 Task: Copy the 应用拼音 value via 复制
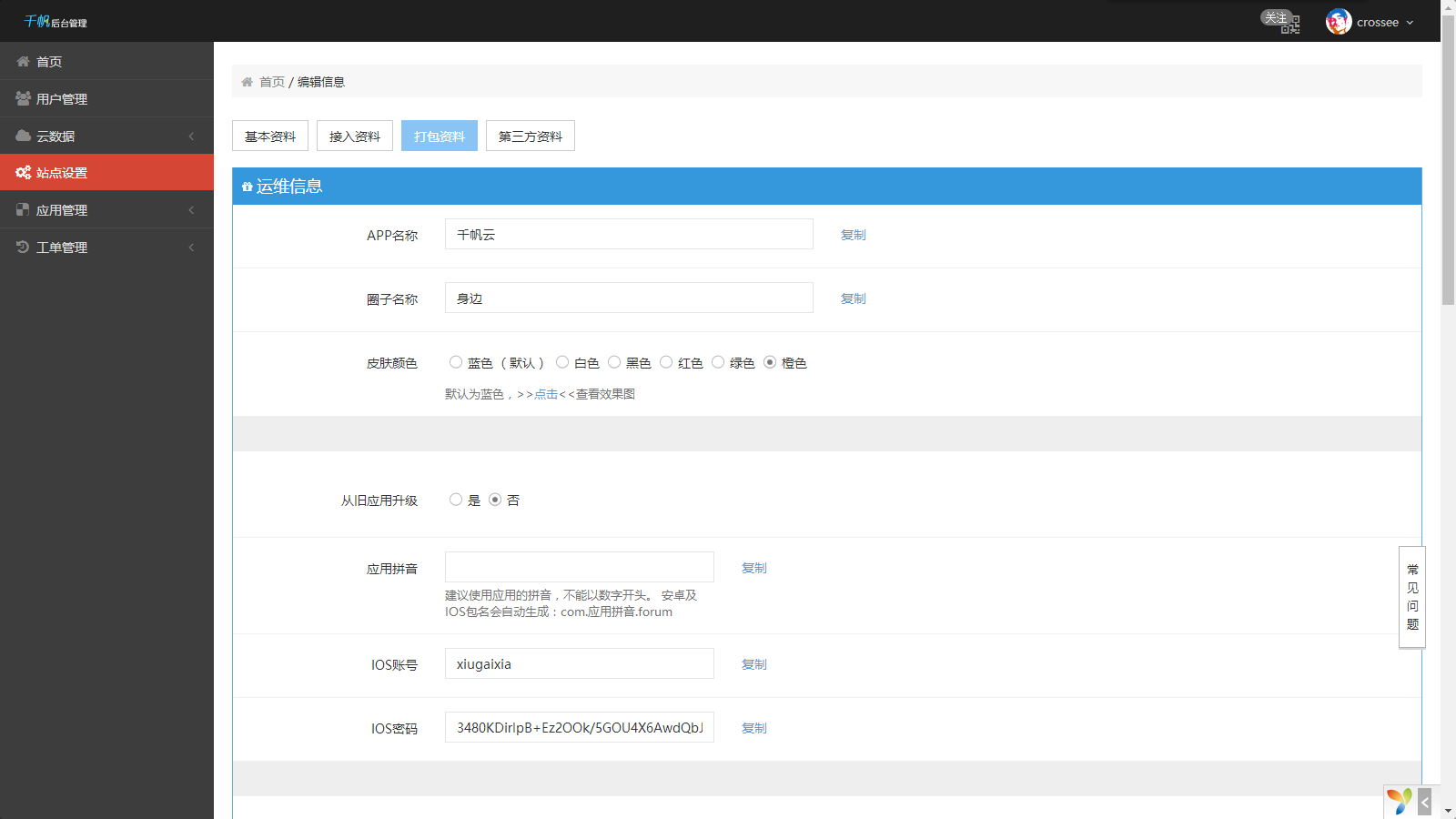(x=754, y=568)
